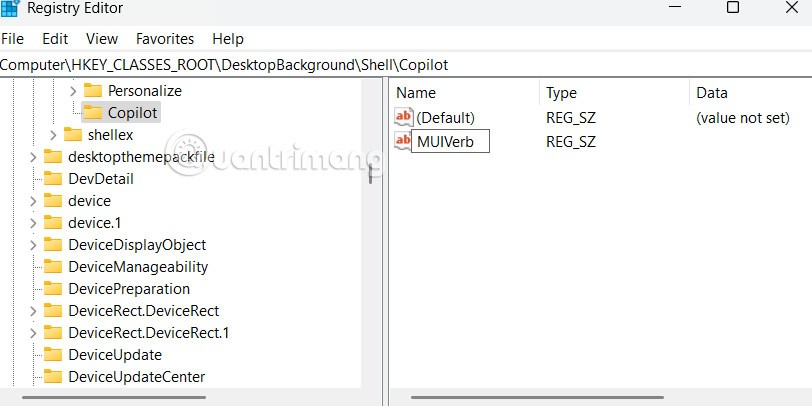
Task: Minimize the Registry Editor window
Action: click(x=675, y=7)
